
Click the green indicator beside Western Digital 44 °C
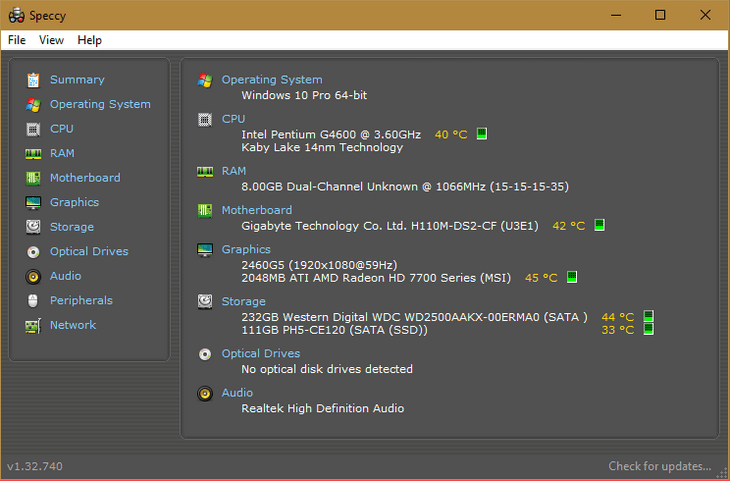(x=648, y=317)
